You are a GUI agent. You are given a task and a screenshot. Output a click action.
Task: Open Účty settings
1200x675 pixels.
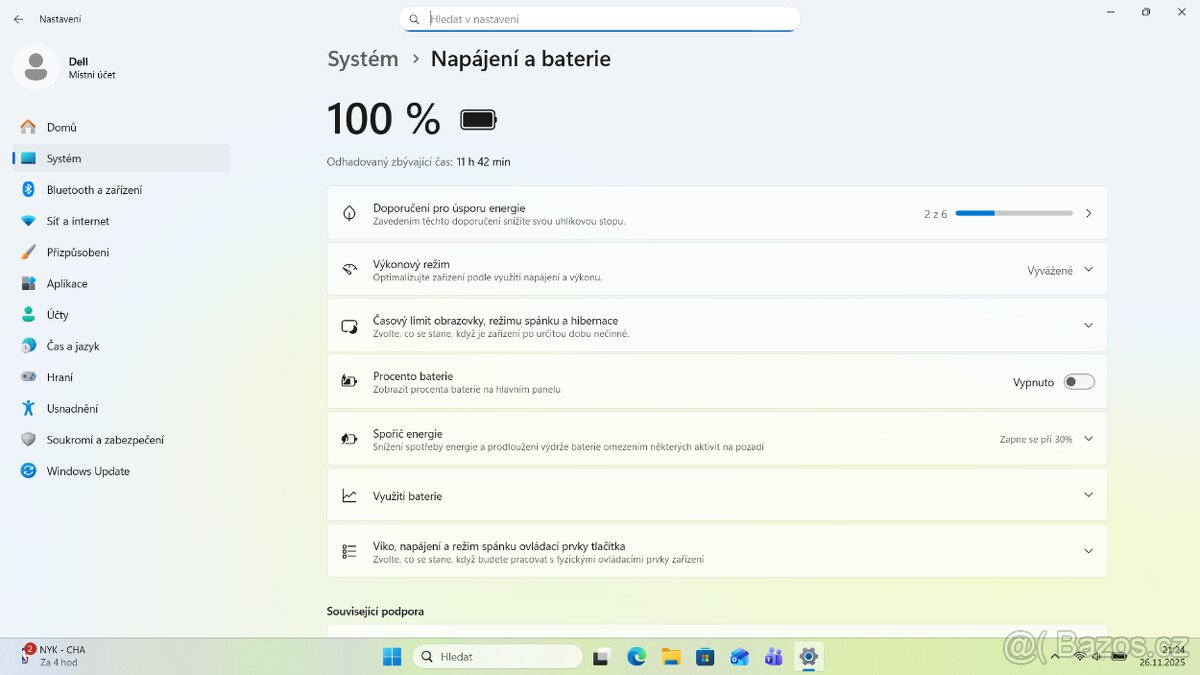[59, 314]
